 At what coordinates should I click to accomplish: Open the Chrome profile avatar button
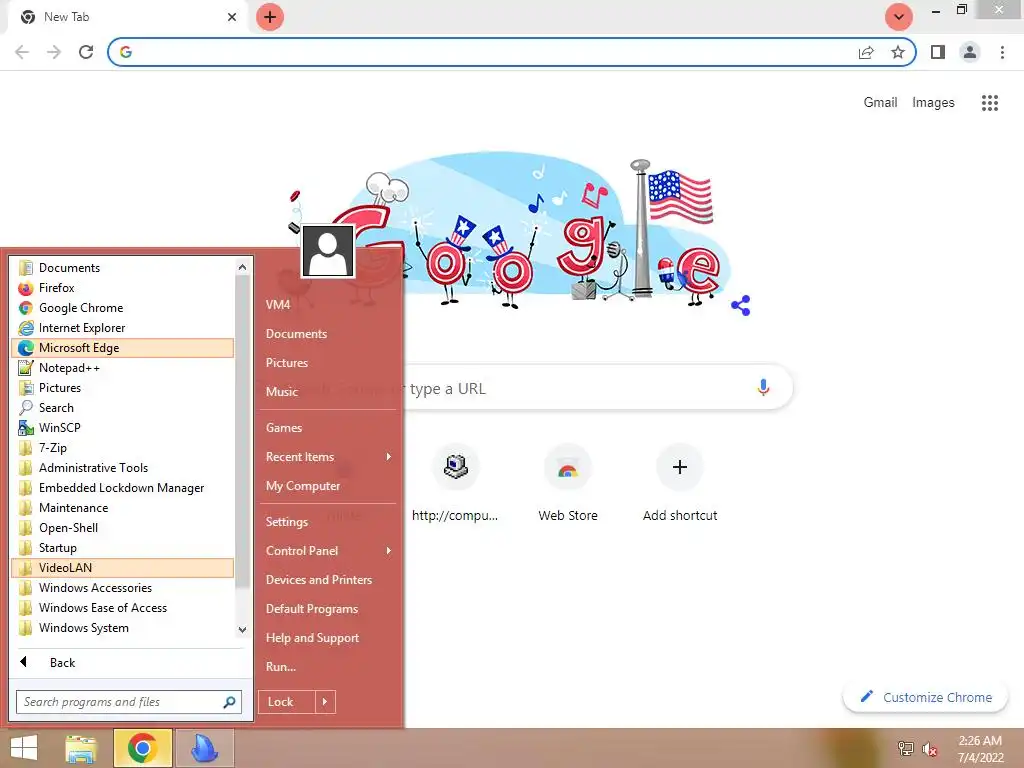970,52
